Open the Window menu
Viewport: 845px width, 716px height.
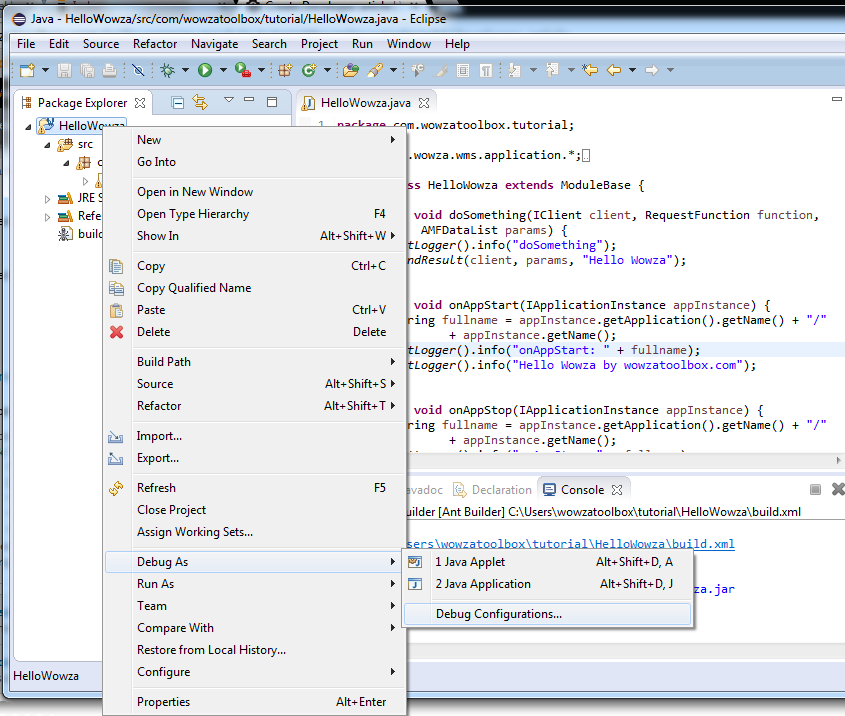408,43
